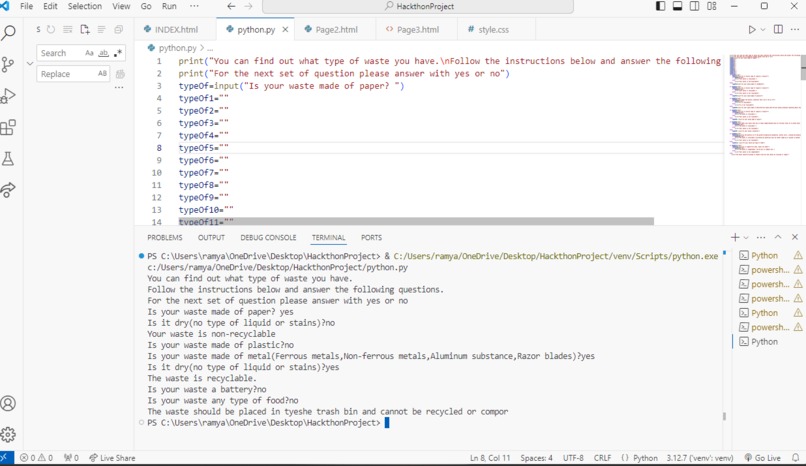This screenshot has width=806, height=466.
Task: Close the python.py tab
Action: [285, 30]
